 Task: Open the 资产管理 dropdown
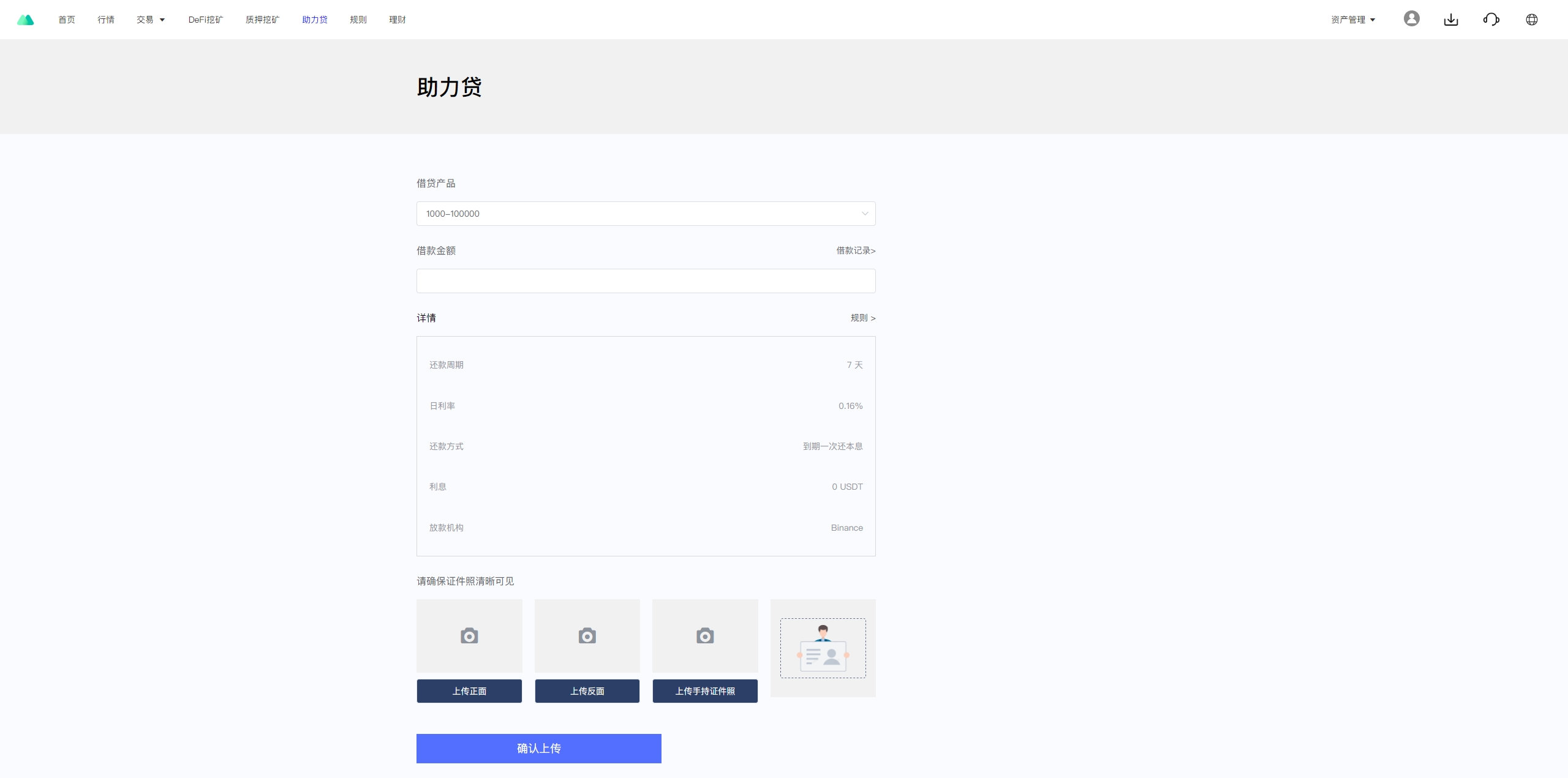1353,20
